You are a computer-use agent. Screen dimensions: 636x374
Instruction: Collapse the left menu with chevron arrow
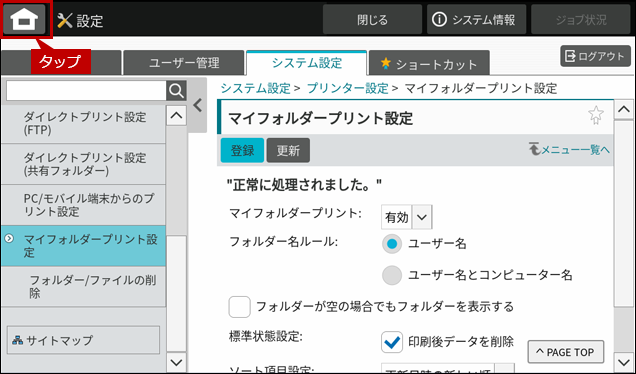[x=198, y=105]
